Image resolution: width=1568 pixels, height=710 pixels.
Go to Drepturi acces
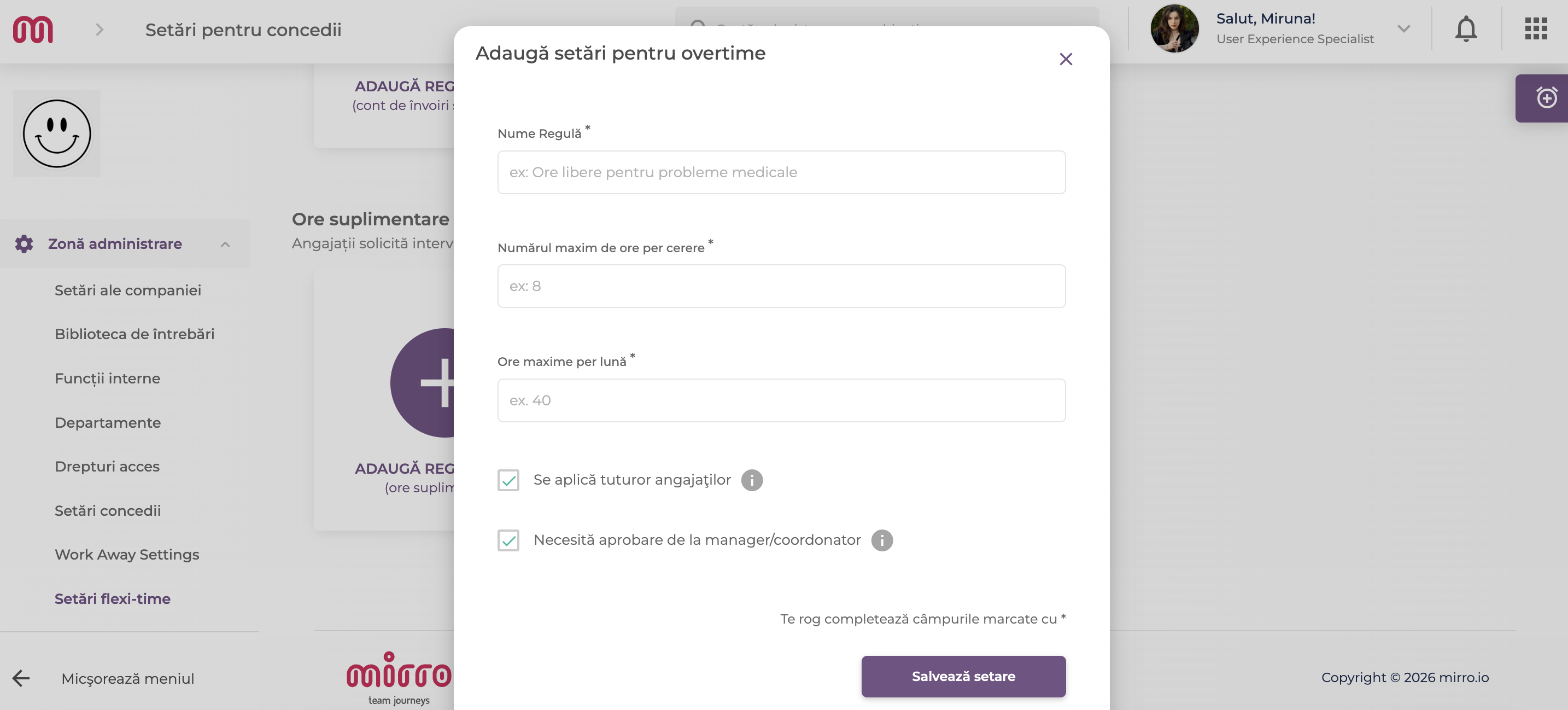[107, 467]
